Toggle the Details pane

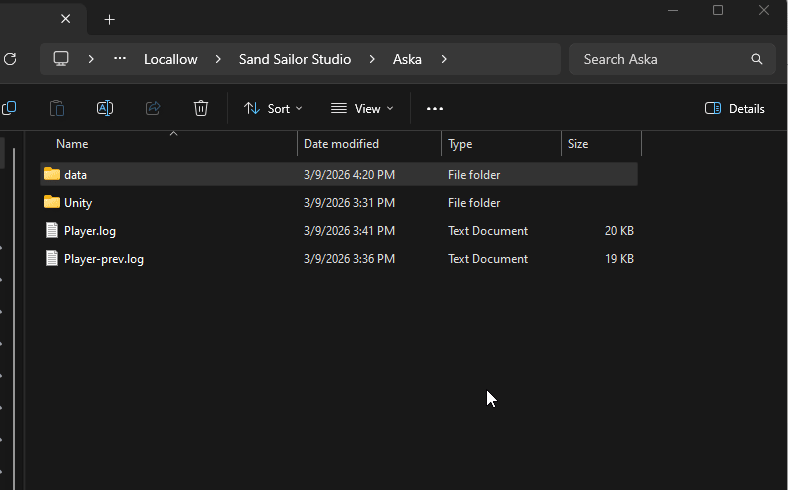point(735,108)
